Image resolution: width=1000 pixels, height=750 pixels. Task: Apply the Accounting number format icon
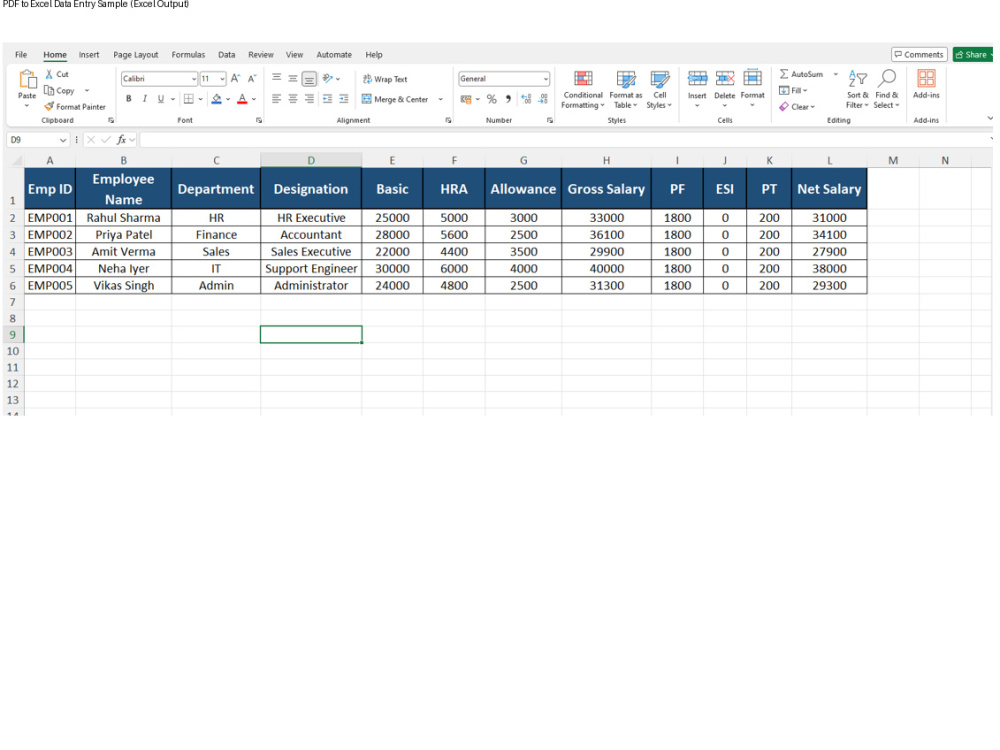[x=466, y=99]
